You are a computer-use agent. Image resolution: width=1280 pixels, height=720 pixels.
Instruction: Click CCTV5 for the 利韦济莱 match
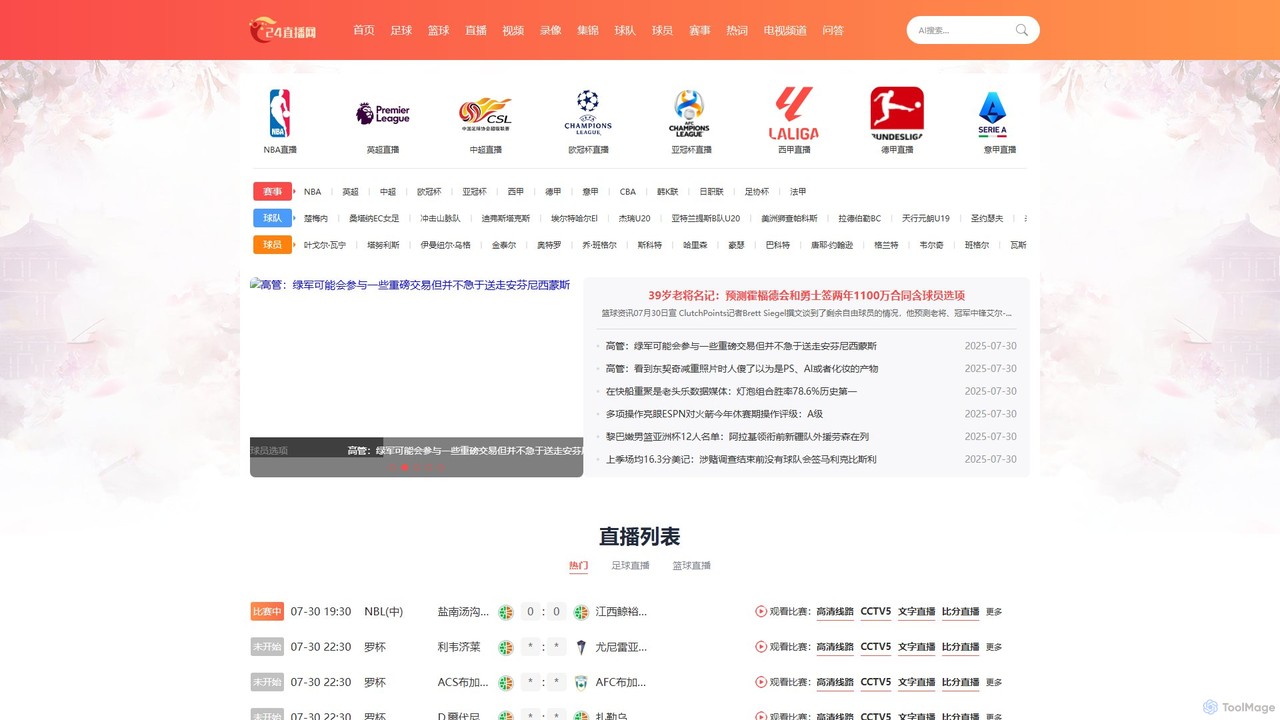[876, 647]
